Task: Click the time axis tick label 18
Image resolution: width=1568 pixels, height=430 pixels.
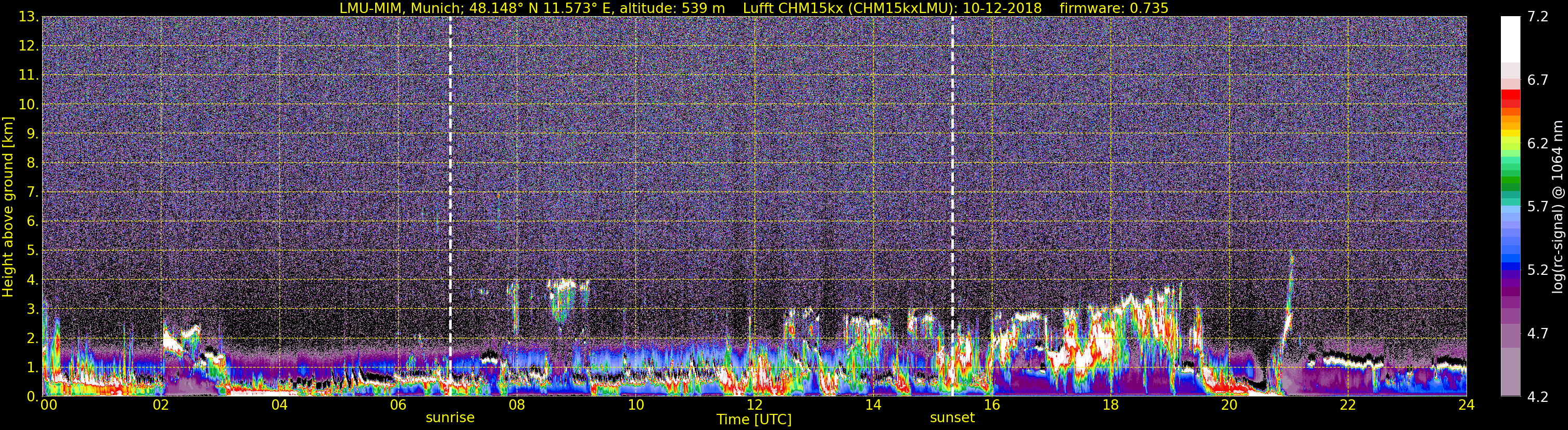Action: point(1110,405)
